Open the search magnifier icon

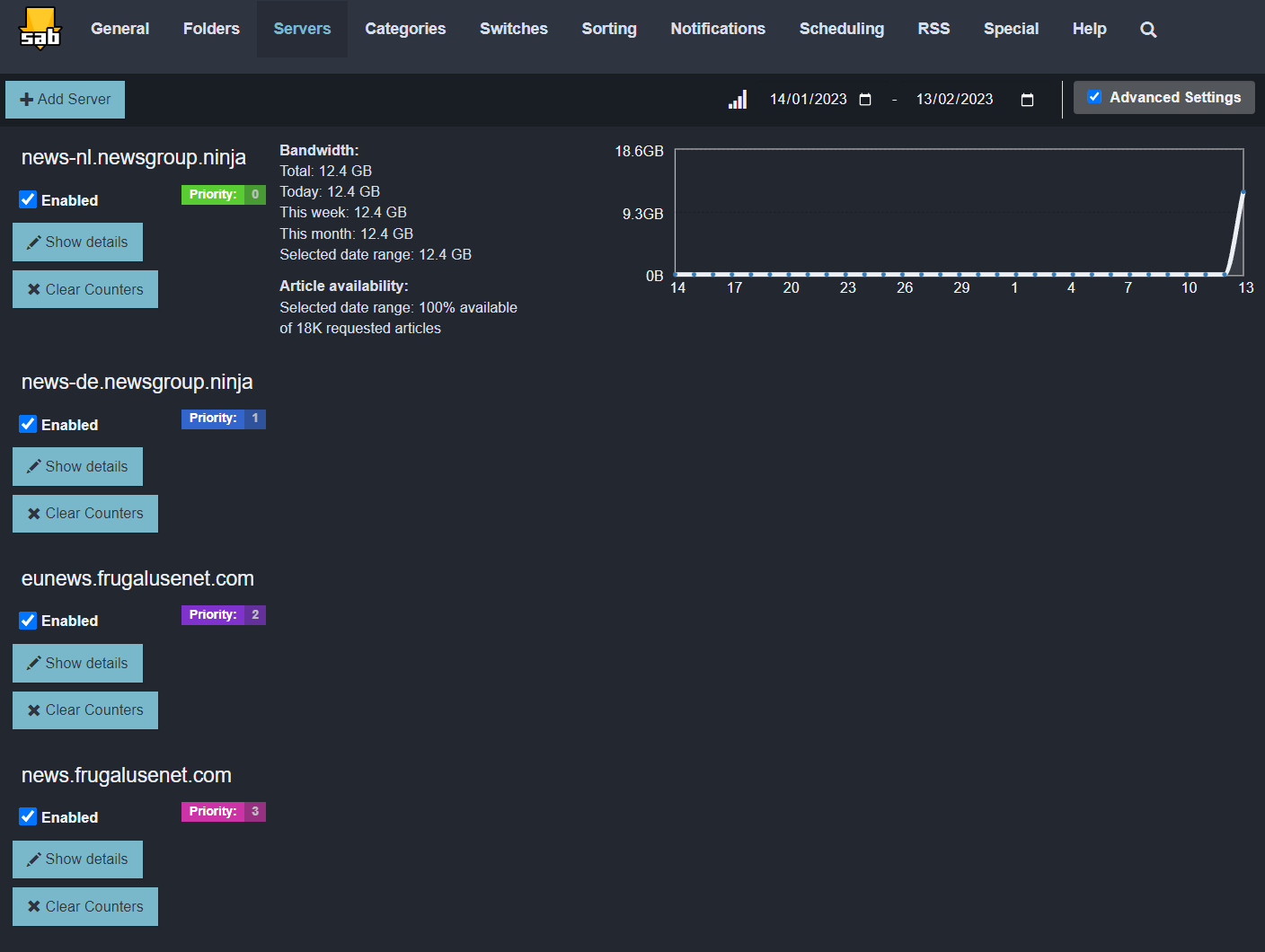click(x=1147, y=30)
